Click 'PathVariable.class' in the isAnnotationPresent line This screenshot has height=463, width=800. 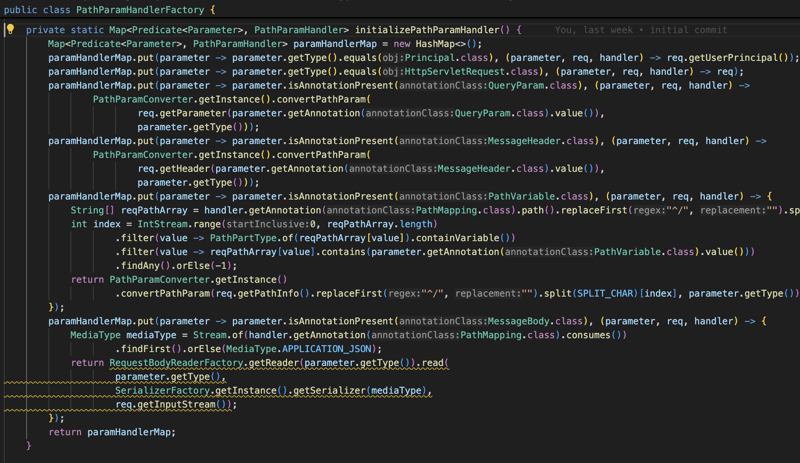[538, 196]
